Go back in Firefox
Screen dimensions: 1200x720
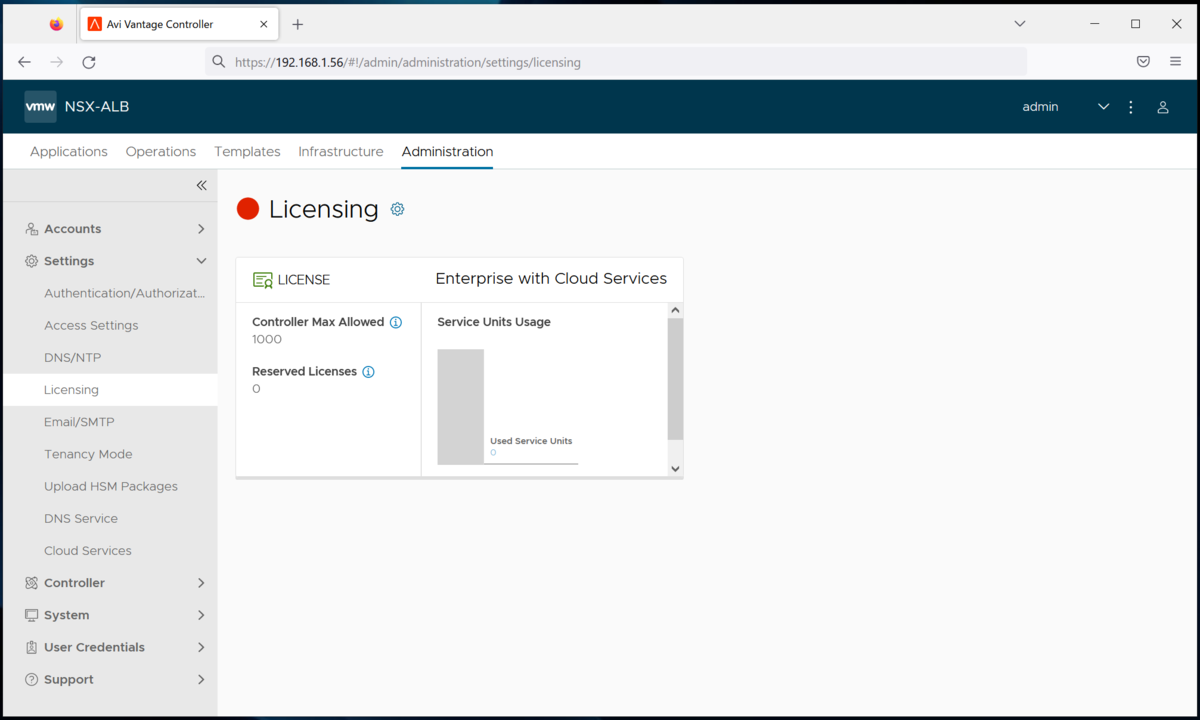[x=25, y=62]
